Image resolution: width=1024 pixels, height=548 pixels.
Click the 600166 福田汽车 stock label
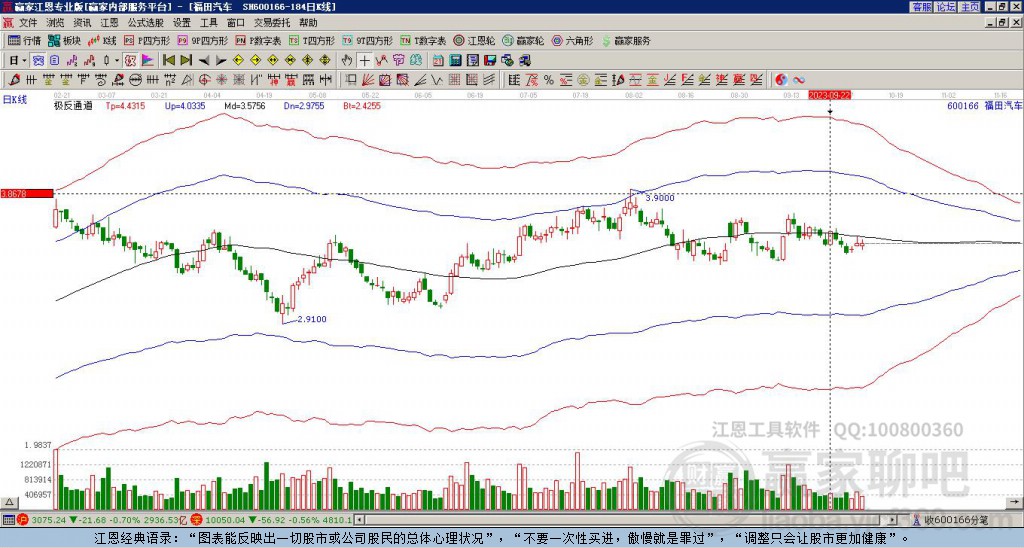coord(984,106)
